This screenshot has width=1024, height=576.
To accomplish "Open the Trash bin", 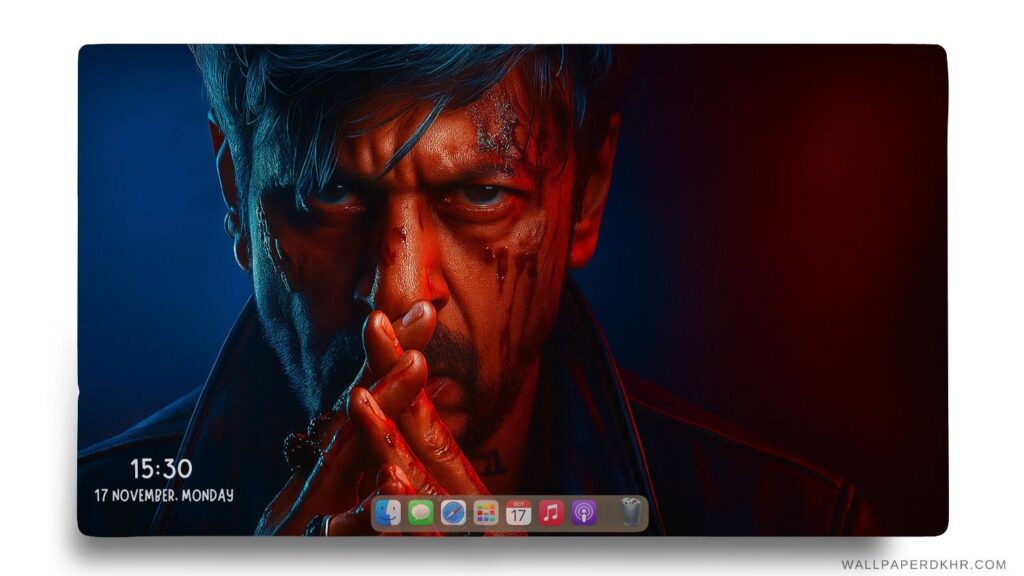I will (630, 513).
